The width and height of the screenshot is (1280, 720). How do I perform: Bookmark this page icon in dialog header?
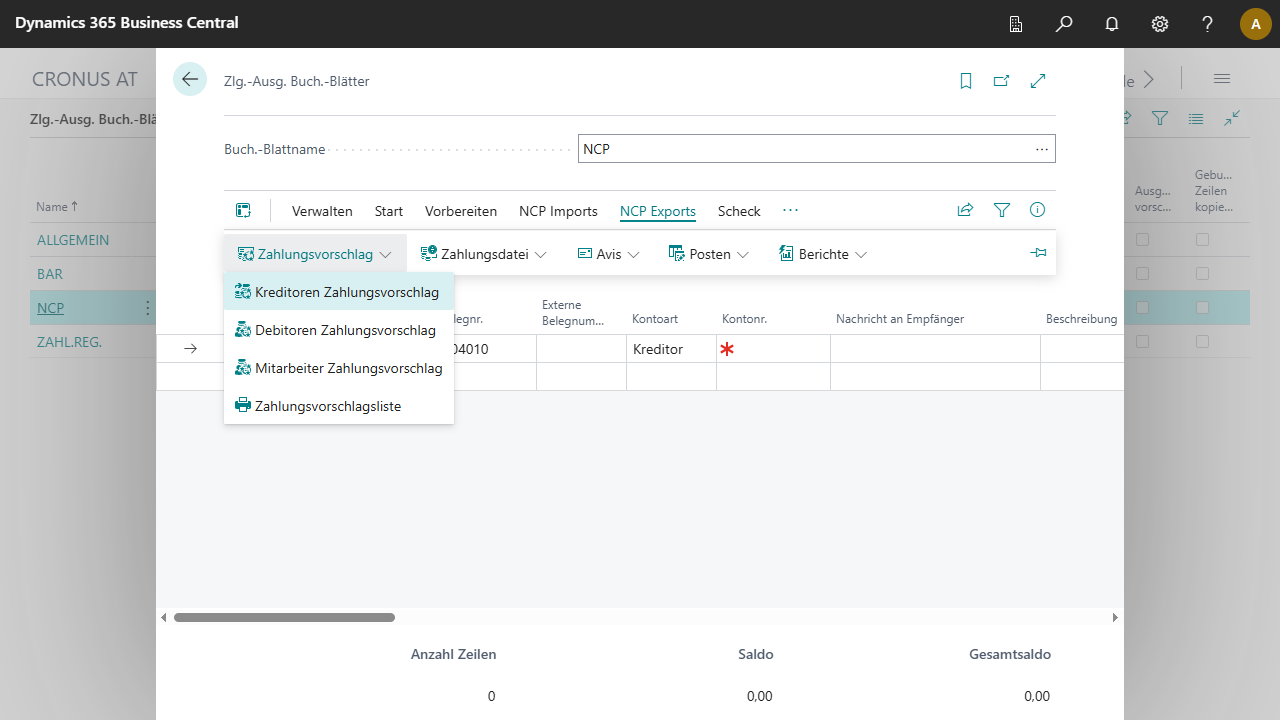966,81
